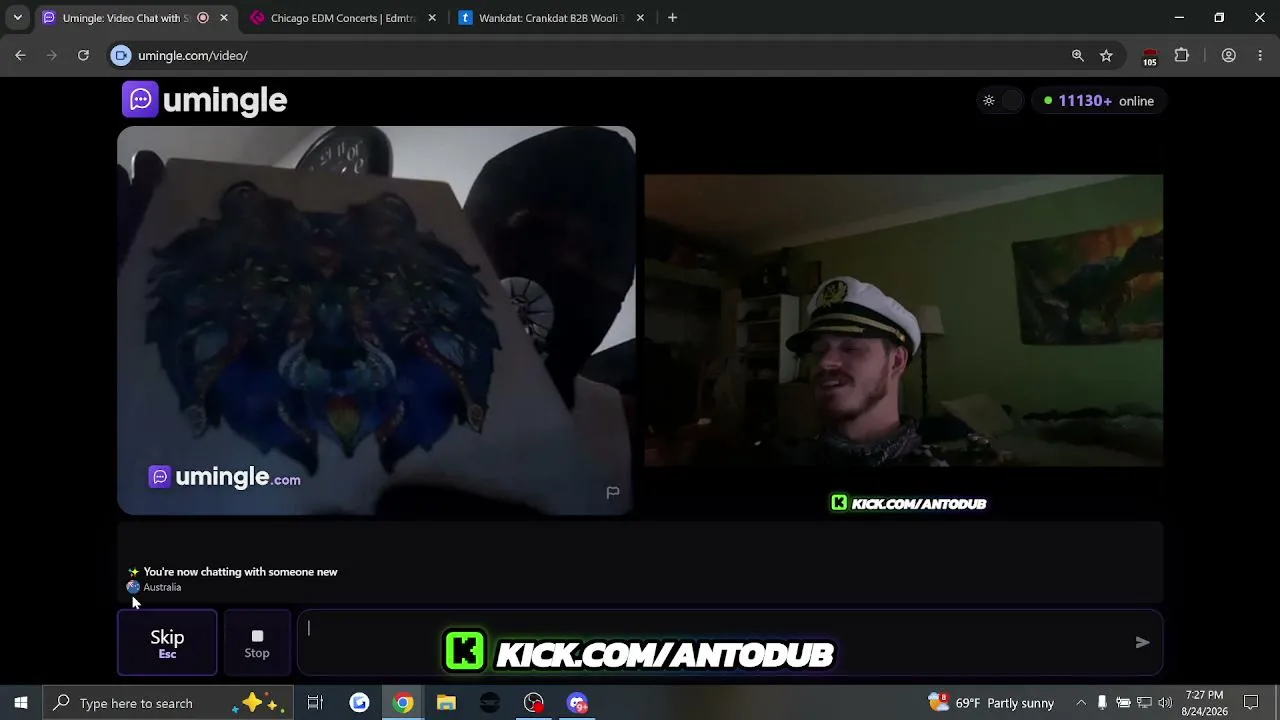Open the purple taskbar app with 9+ badge
Viewport: 1280px width, 720px height.
pos(578,703)
